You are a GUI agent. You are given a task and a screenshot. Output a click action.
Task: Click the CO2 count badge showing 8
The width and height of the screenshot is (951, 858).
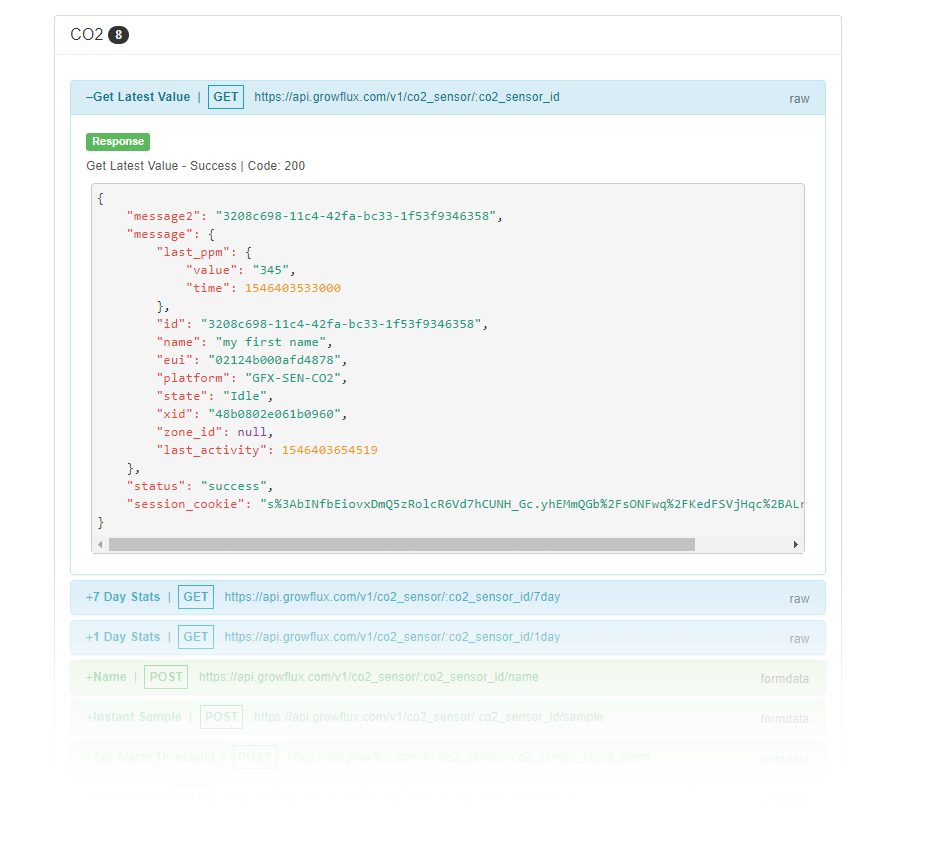coord(118,35)
